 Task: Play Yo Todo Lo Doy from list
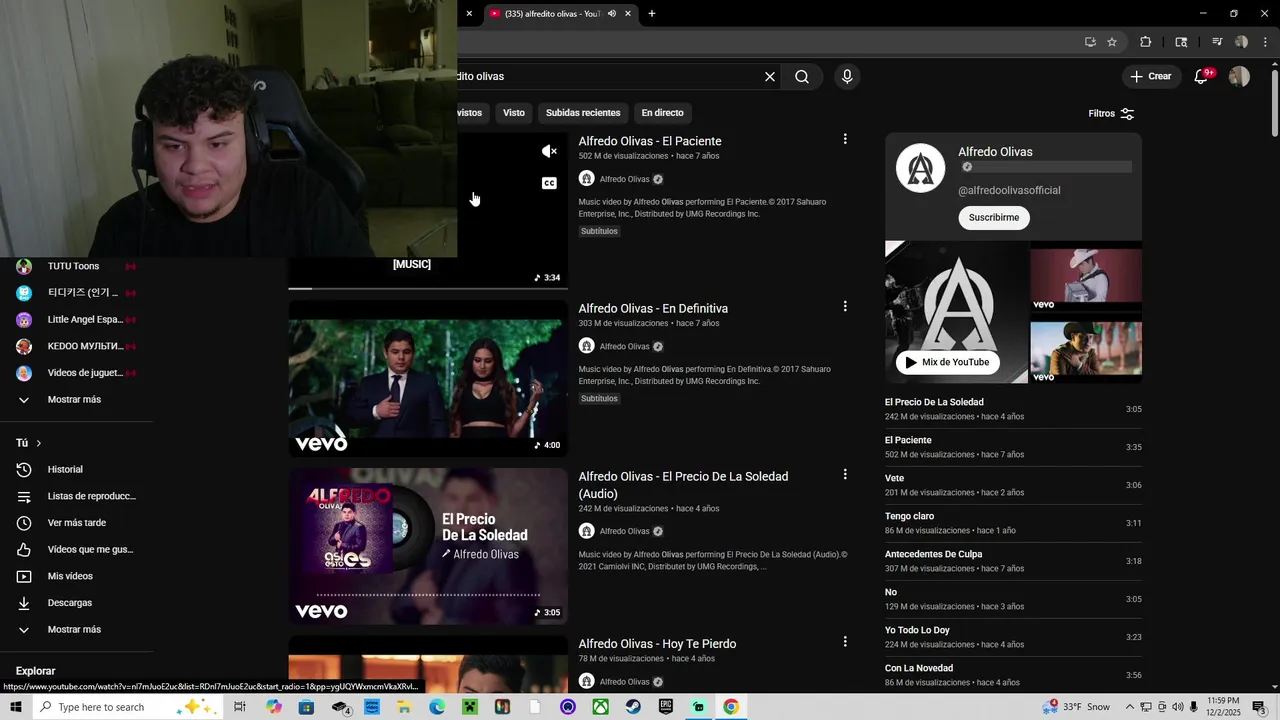pyautogui.click(x=1013, y=637)
